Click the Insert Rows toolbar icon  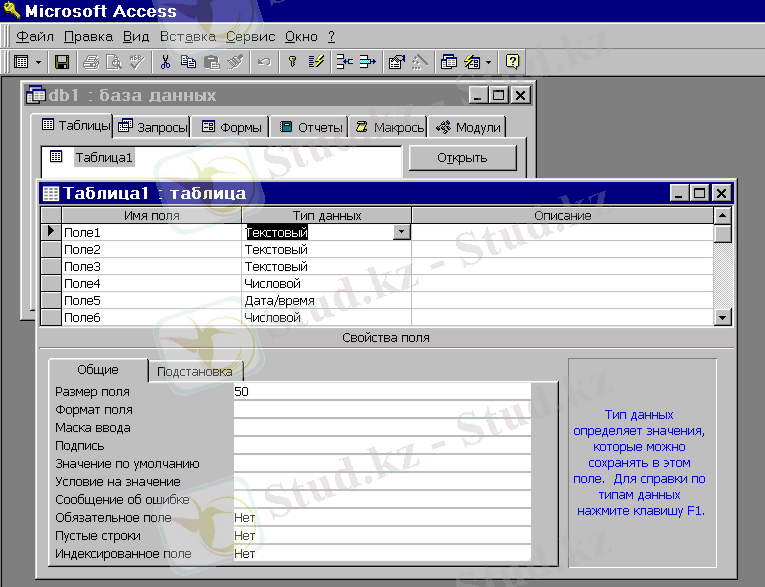(343, 62)
